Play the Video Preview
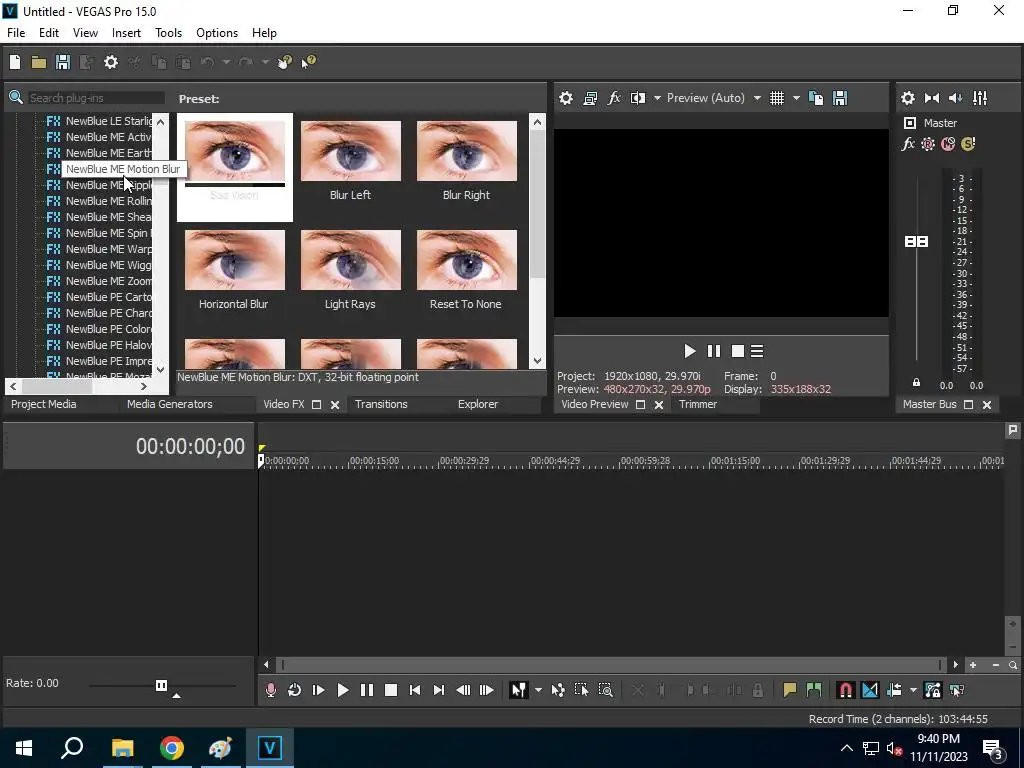 pos(690,351)
